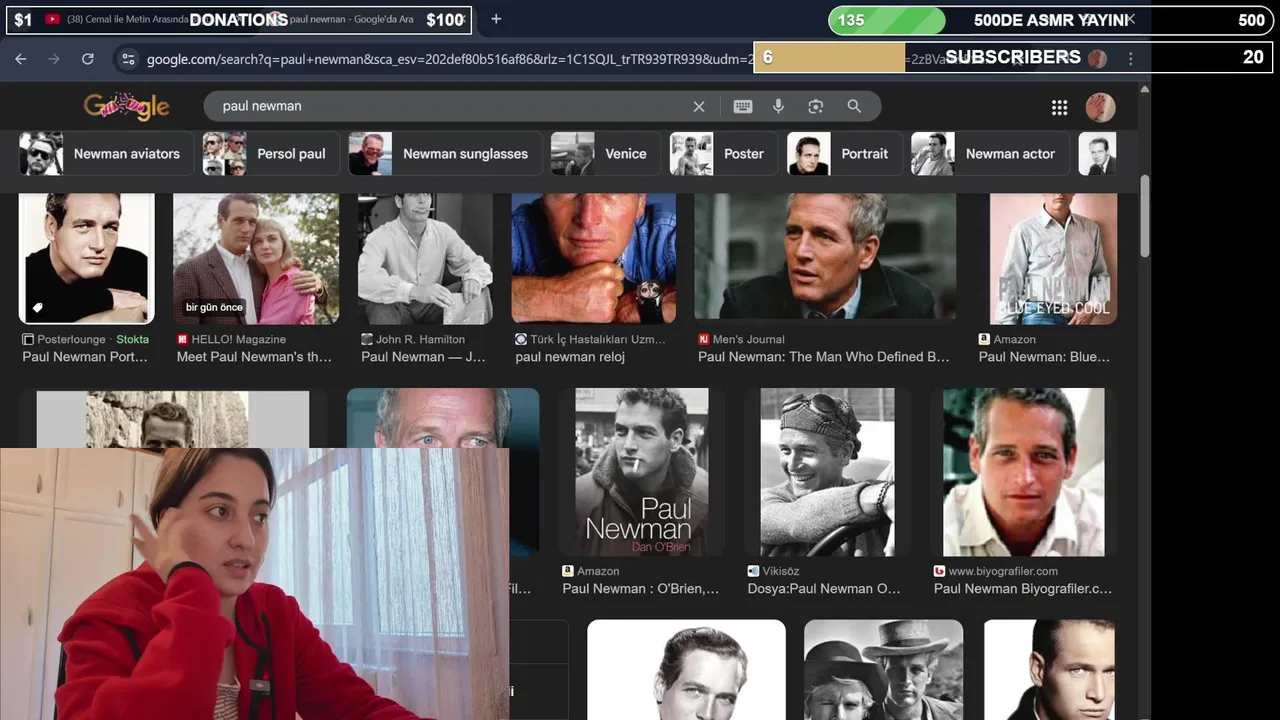The width and height of the screenshot is (1280, 720).
Task: Select the Newman aviators filter chip
Action: coord(105,154)
